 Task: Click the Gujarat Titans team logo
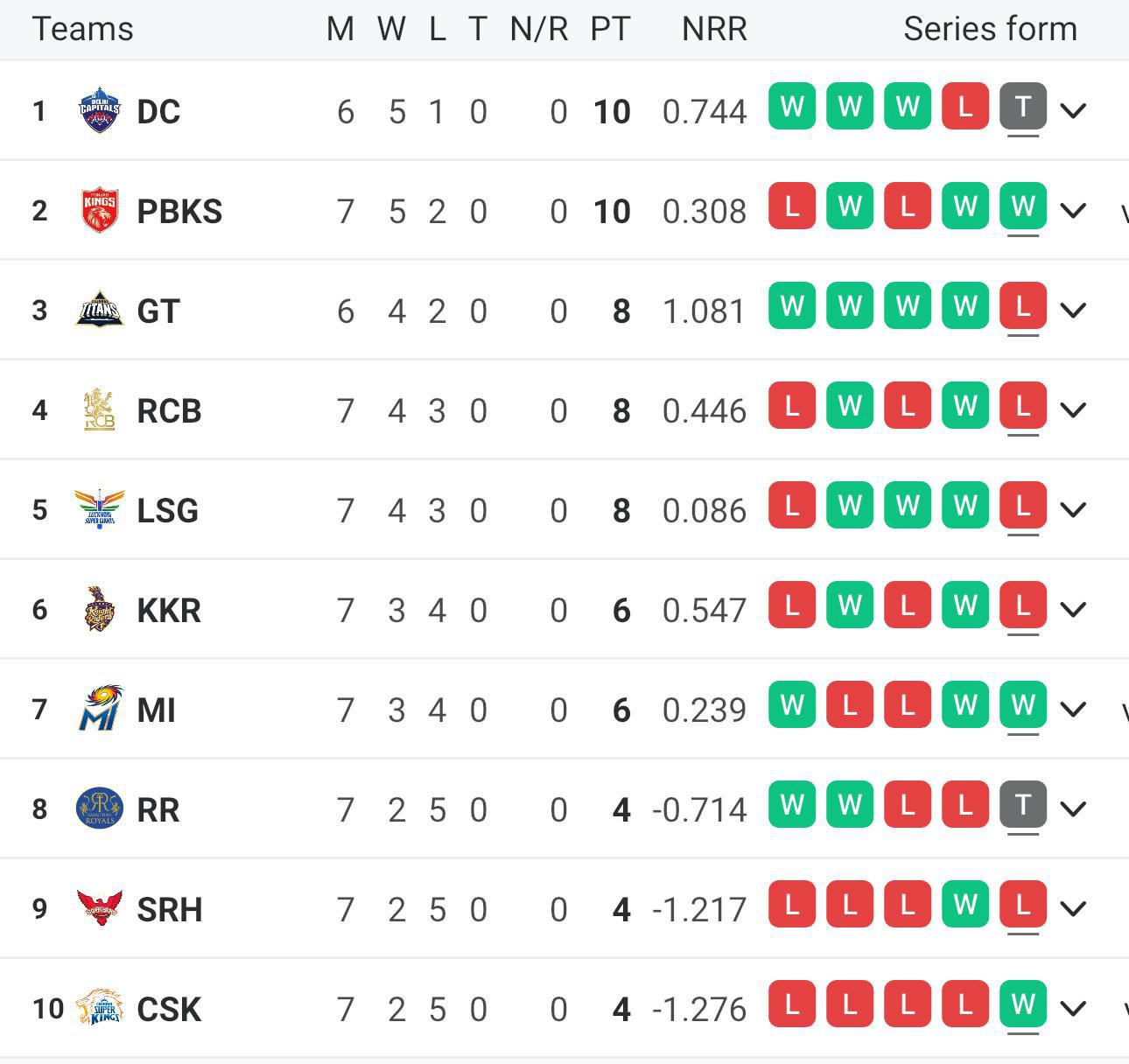pos(100,311)
